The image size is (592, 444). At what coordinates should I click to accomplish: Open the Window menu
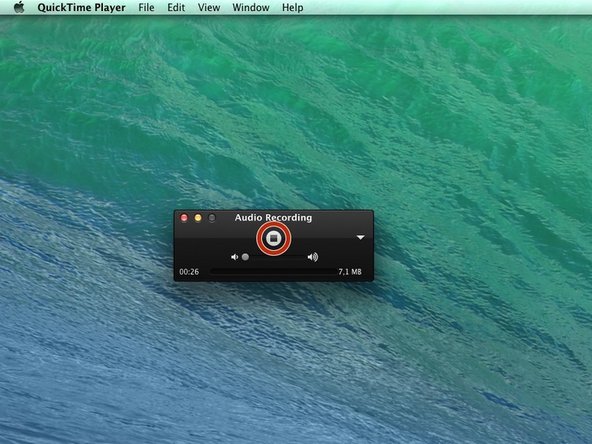251,8
